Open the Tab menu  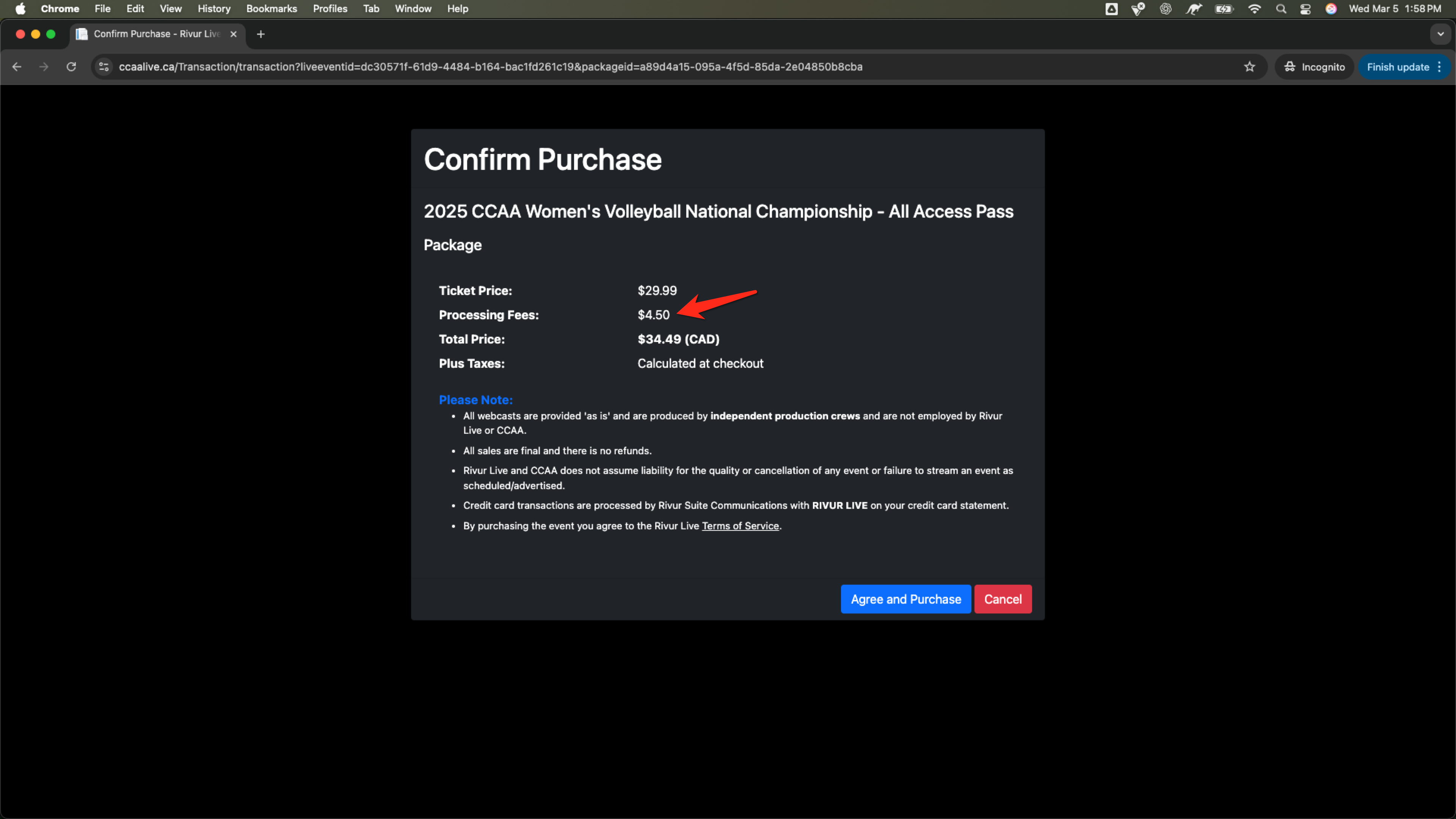point(371,8)
